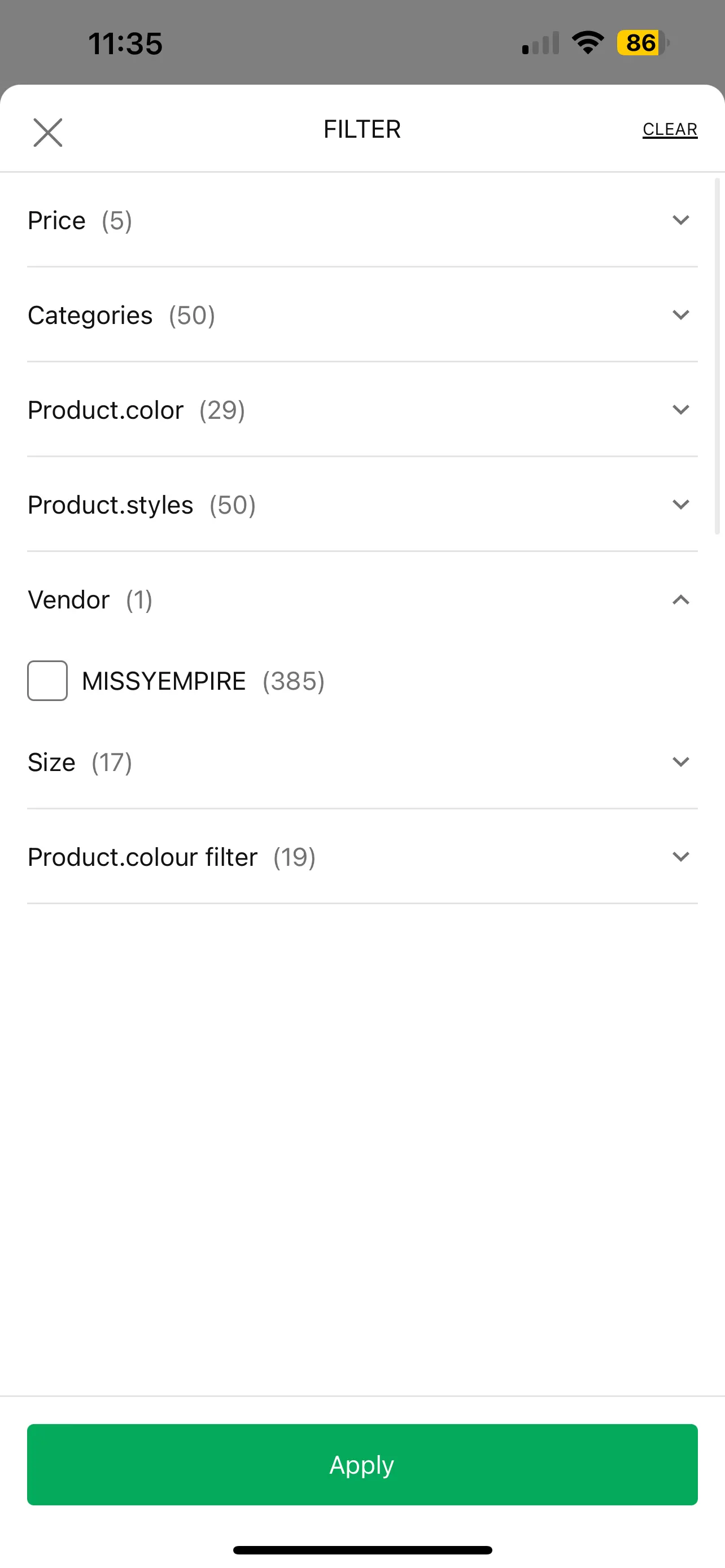Tap the battery indicator showing 86
The height and width of the screenshot is (1568, 725).
tap(643, 43)
